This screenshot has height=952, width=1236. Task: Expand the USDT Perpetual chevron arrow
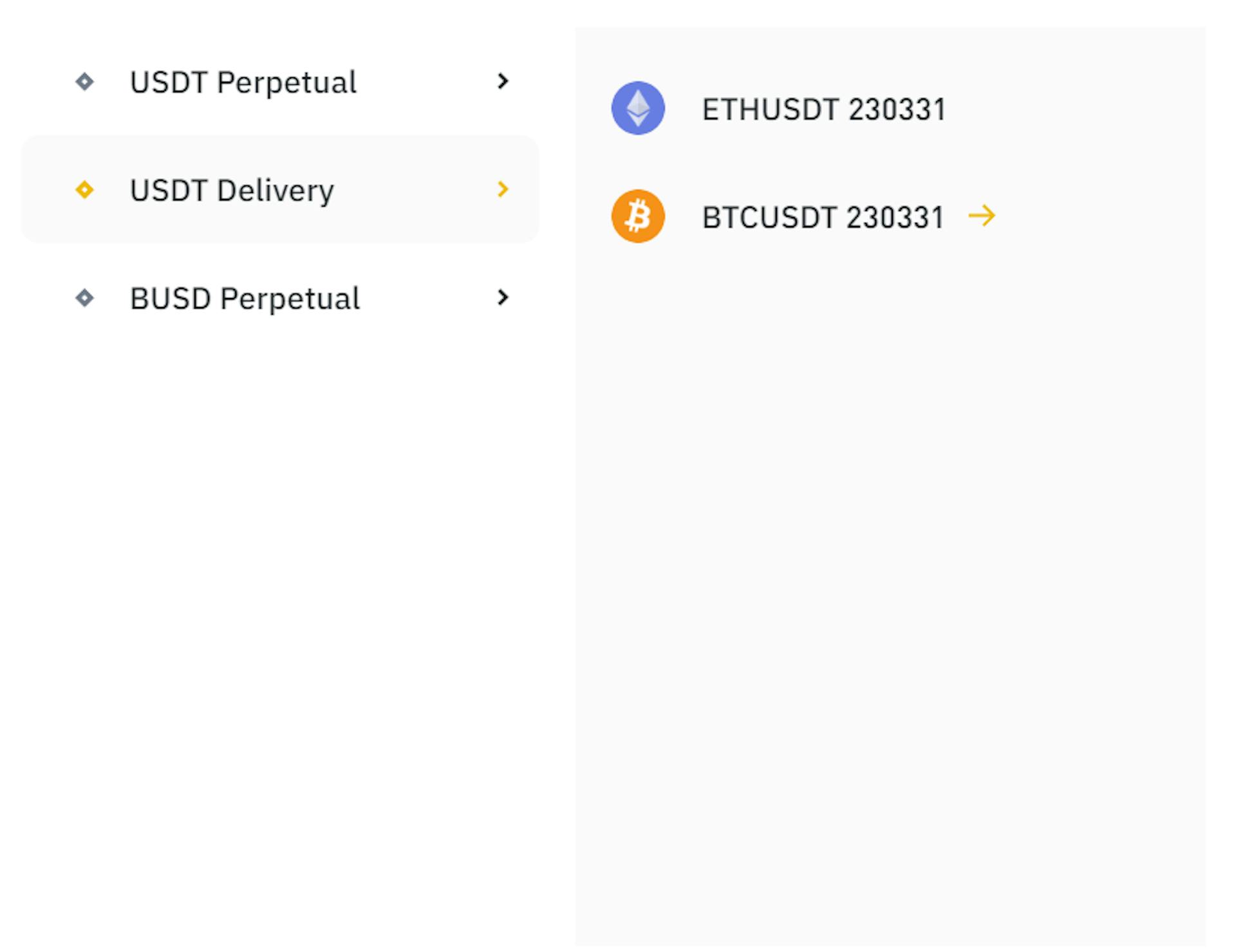coord(503,81)
